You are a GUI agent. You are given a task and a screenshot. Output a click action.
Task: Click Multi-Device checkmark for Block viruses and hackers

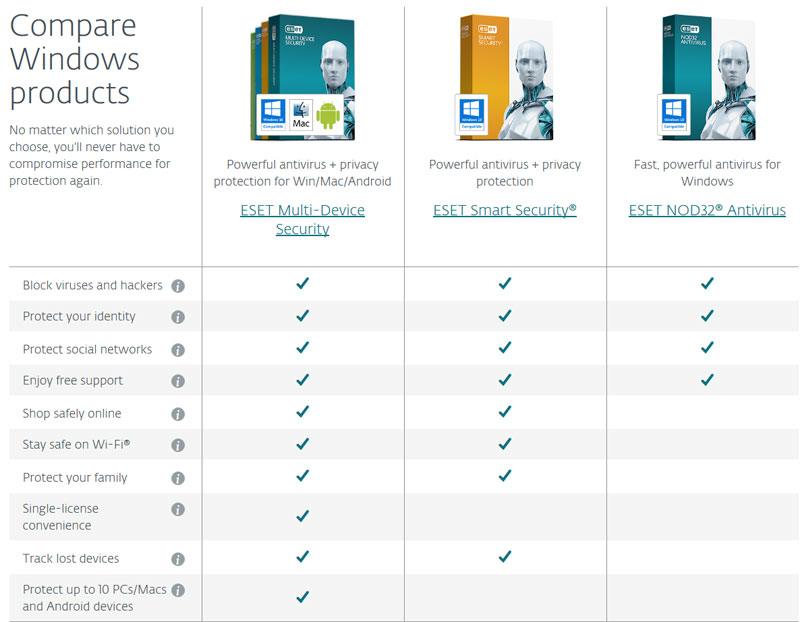pyautogui.click(x=303, y=283)
